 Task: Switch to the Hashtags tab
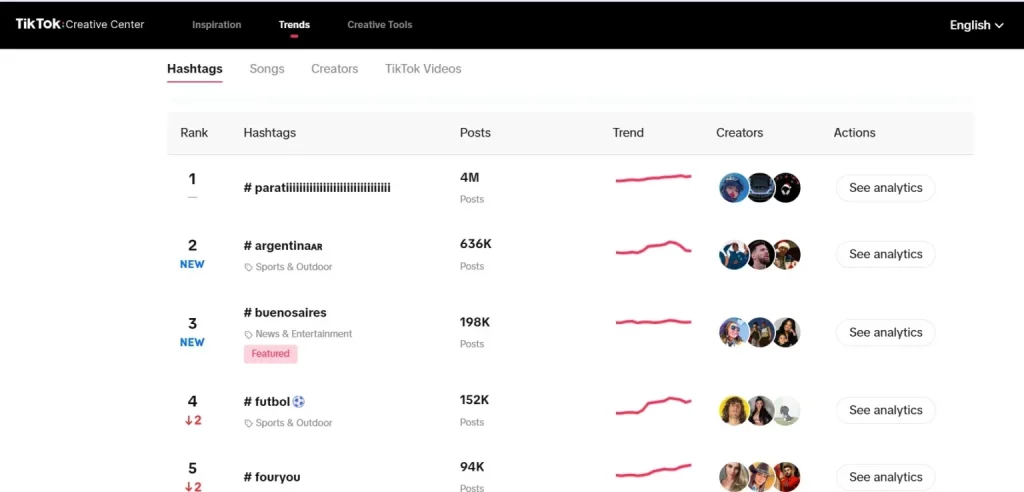pos(195,69)
